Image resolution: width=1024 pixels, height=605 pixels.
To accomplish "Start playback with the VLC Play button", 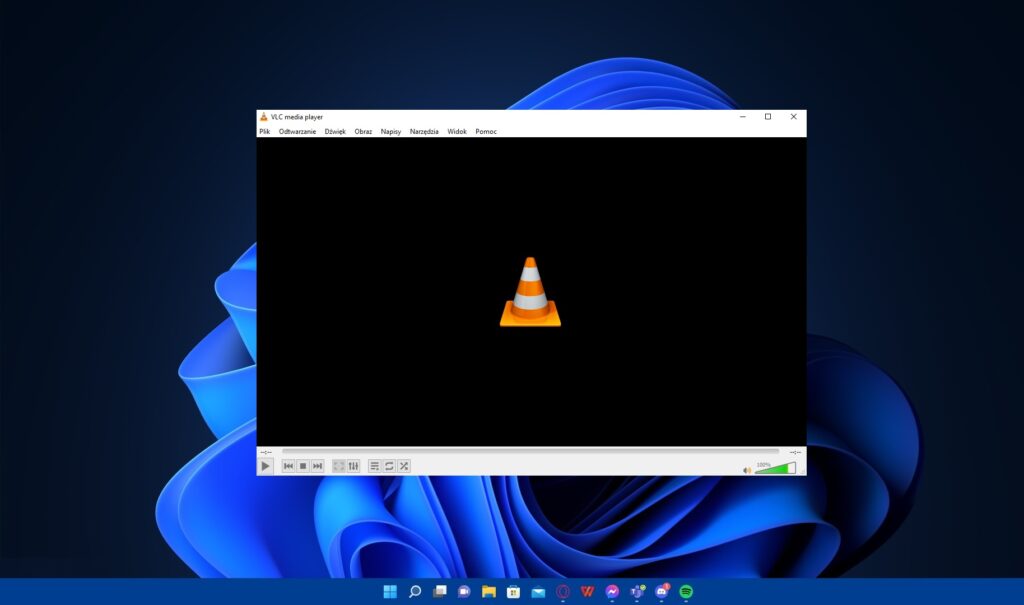I will point(265,466).
